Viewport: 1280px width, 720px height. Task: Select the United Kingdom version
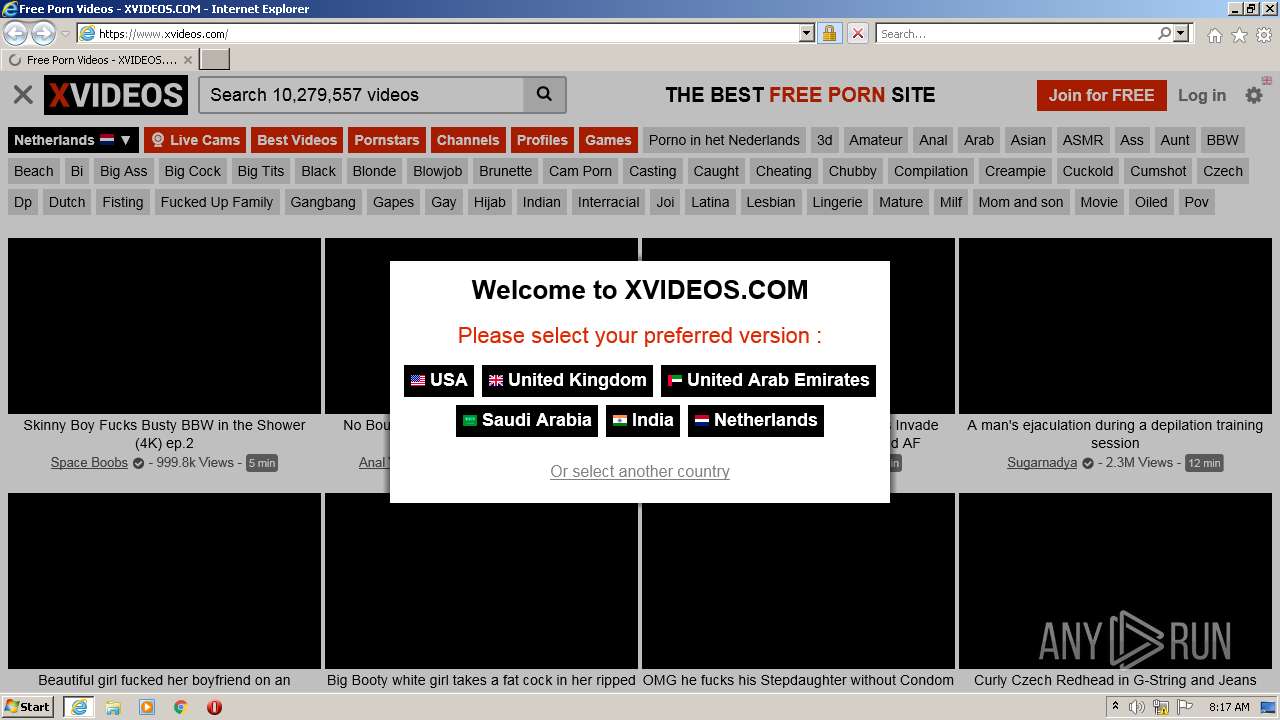click(567, 380)
